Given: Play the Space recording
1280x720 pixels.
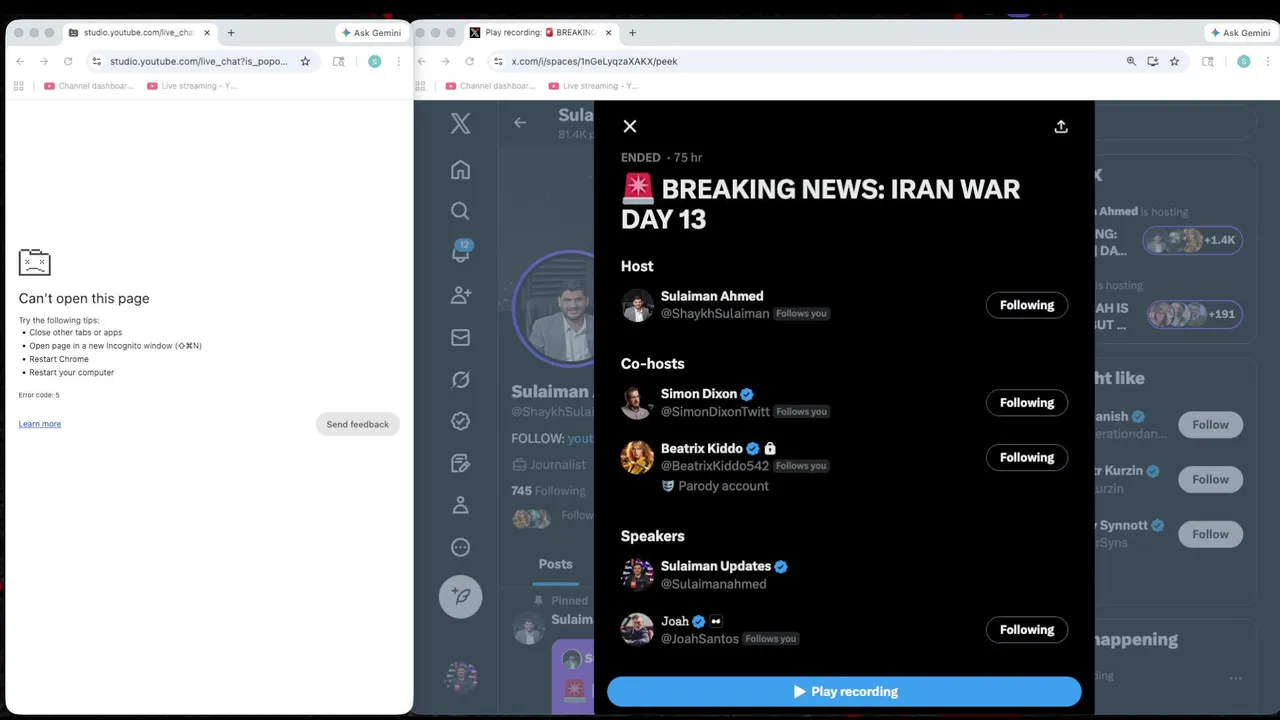Looking at the screenshot, I should pyautogui.click(x=844, y=691).
